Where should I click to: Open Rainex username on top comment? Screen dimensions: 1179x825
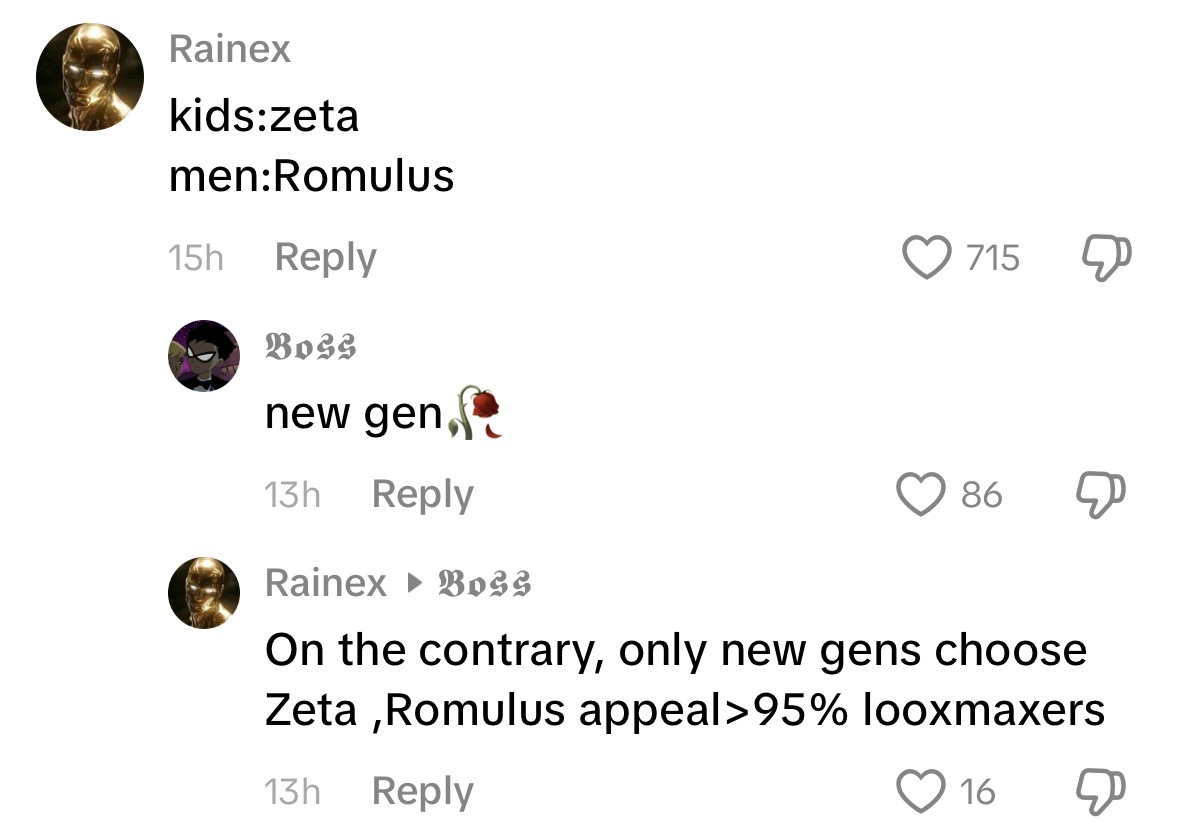pos(230,48)
